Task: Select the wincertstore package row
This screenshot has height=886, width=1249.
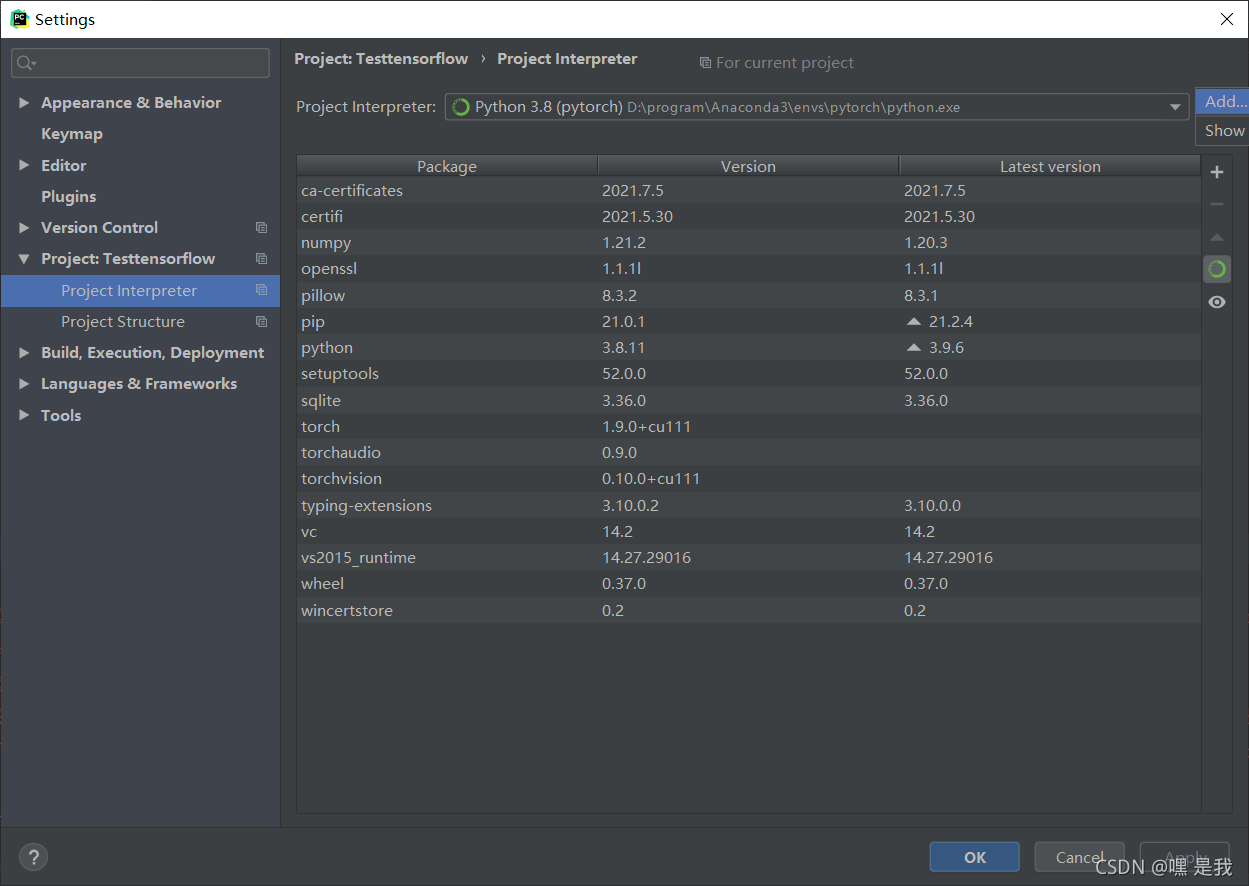Action: 749,610
